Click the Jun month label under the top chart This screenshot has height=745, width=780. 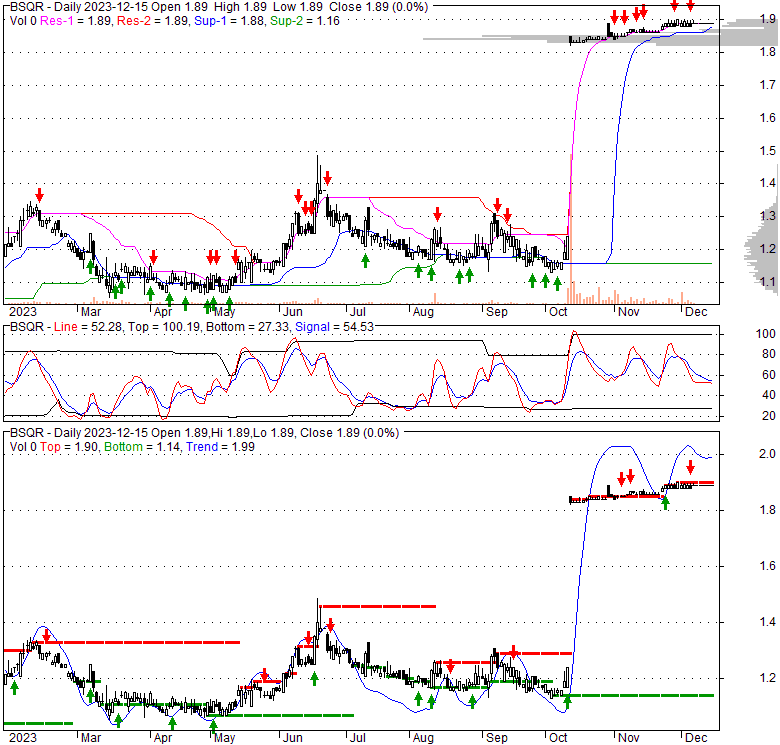292,312
